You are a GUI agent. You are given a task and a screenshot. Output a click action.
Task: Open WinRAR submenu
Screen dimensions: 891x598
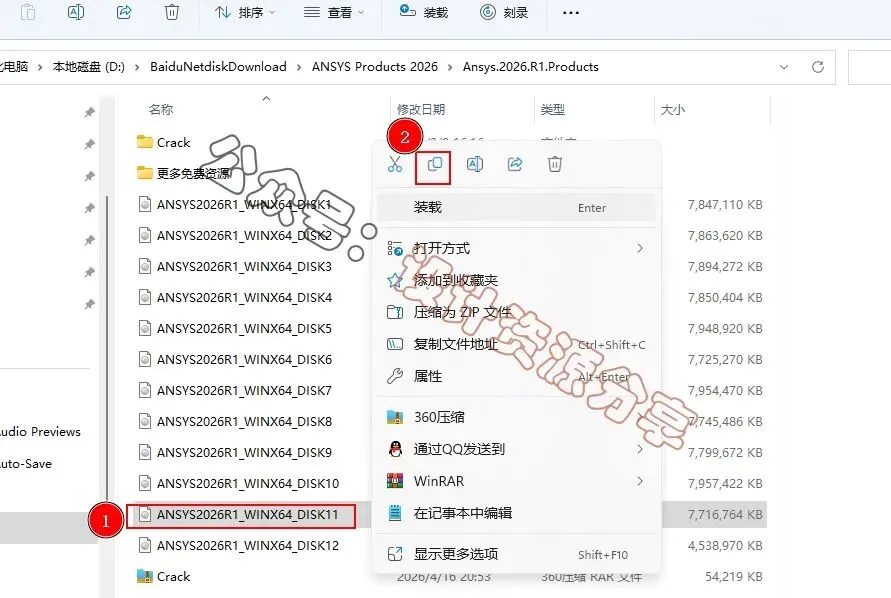(x=517, y=481)
